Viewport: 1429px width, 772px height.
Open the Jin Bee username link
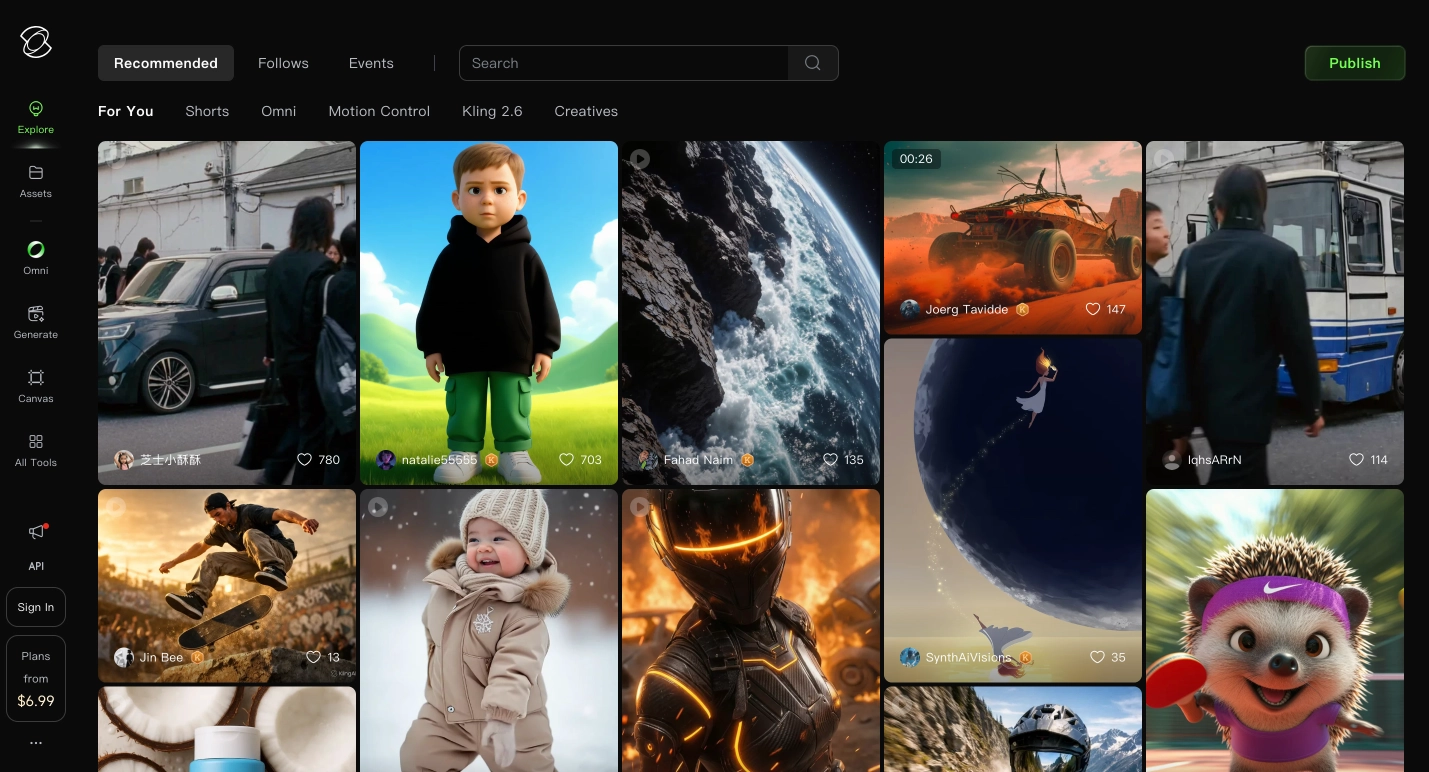point(162,657)
